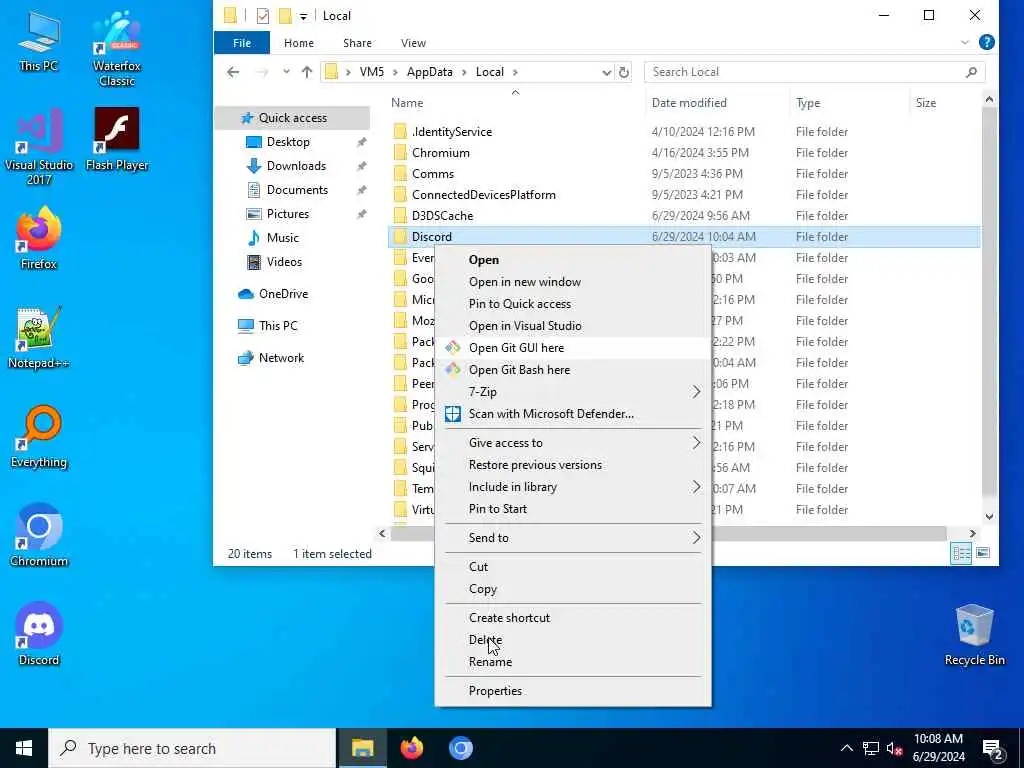Image resolution: width=1024 pixels, height=768 pixels.
Task: Switch to large icons view layout
Action: 983,553
